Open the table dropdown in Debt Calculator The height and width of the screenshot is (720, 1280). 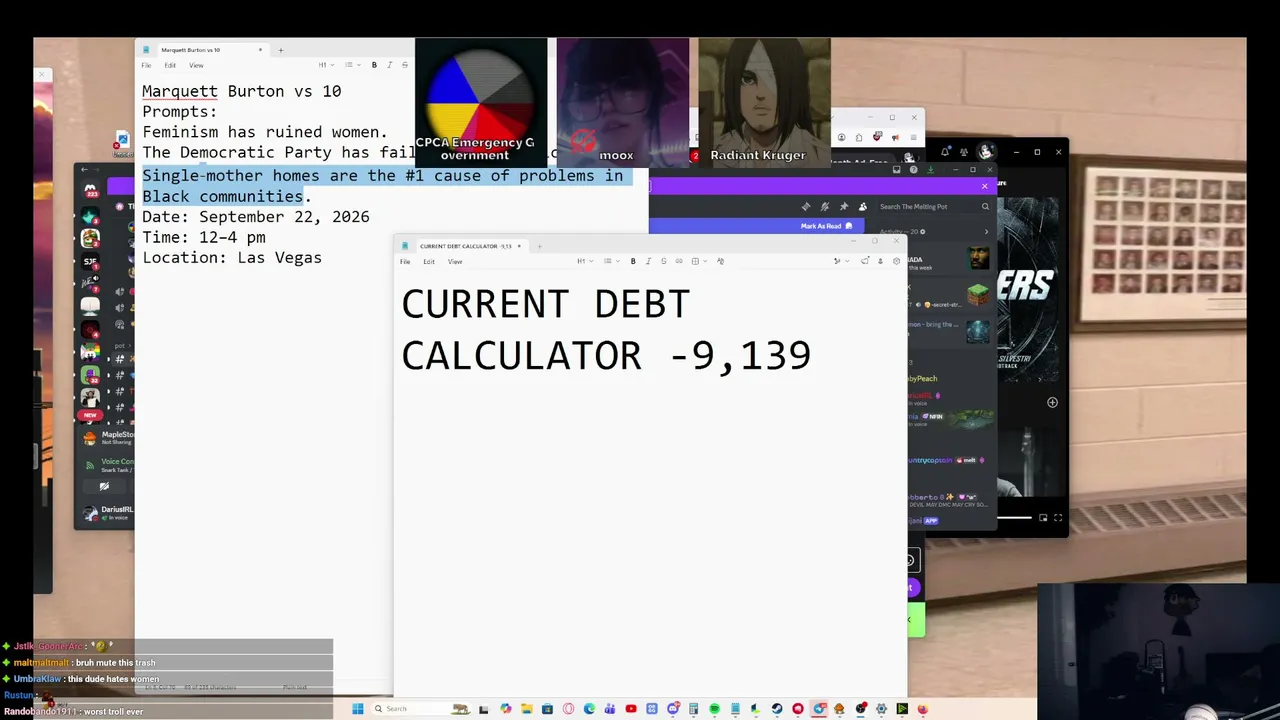697,261
